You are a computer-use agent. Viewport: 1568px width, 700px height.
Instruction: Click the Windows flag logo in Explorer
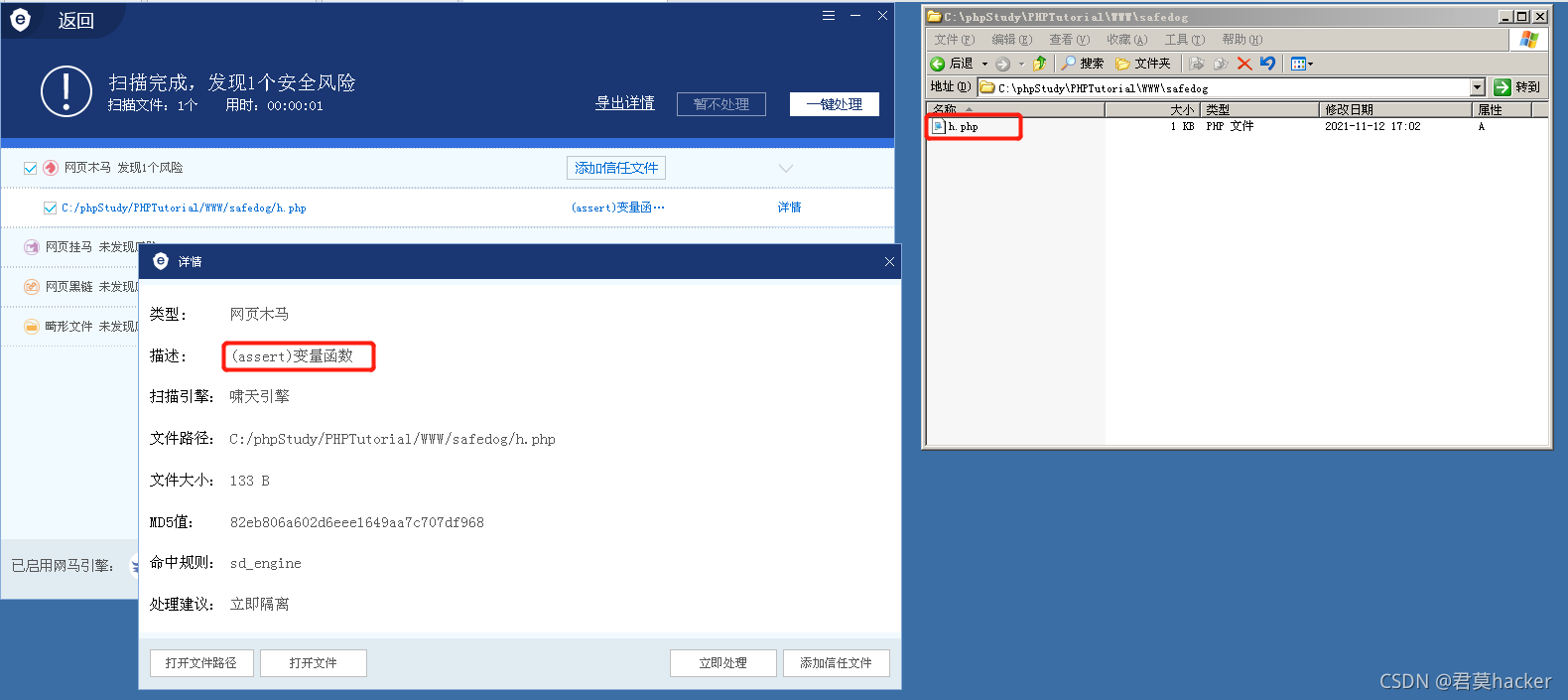pos(1528,40)
